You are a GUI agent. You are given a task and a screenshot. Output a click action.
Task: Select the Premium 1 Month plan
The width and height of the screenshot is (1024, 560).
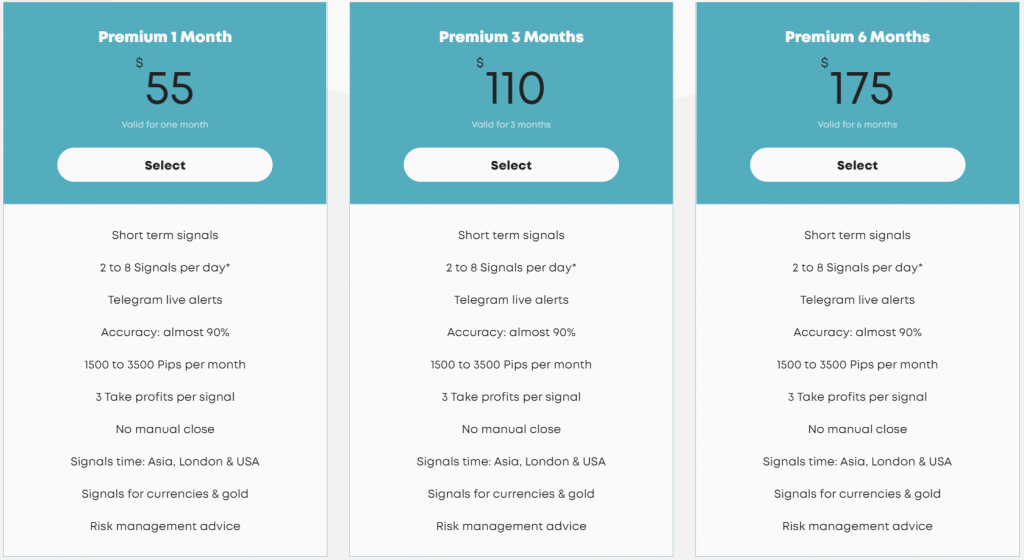click(165, 164)
